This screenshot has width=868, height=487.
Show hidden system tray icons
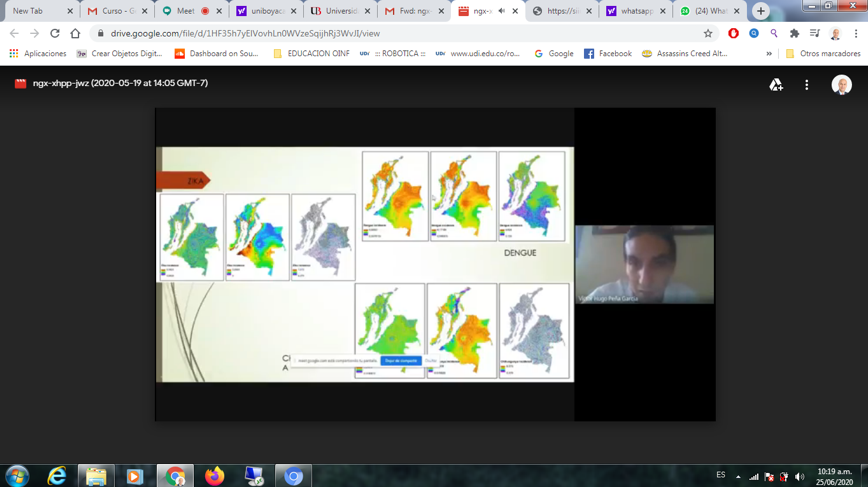pos(738,476)
